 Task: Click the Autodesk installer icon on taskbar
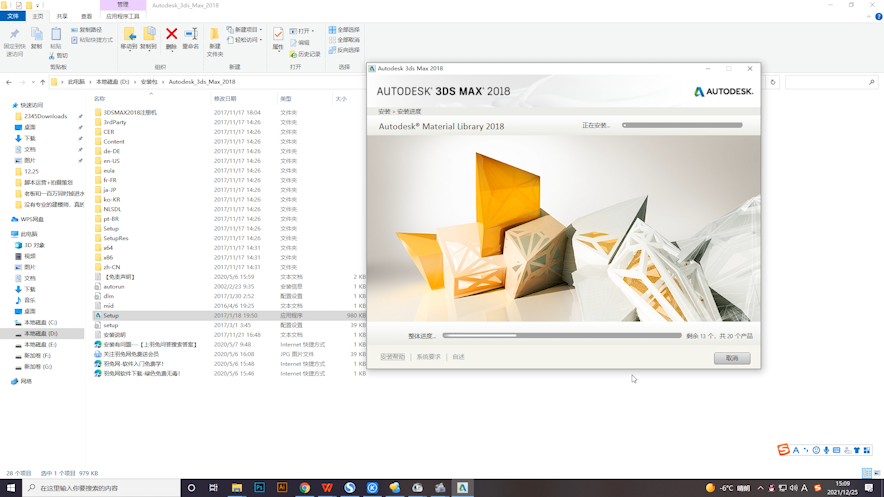click(x=462, y=487)
